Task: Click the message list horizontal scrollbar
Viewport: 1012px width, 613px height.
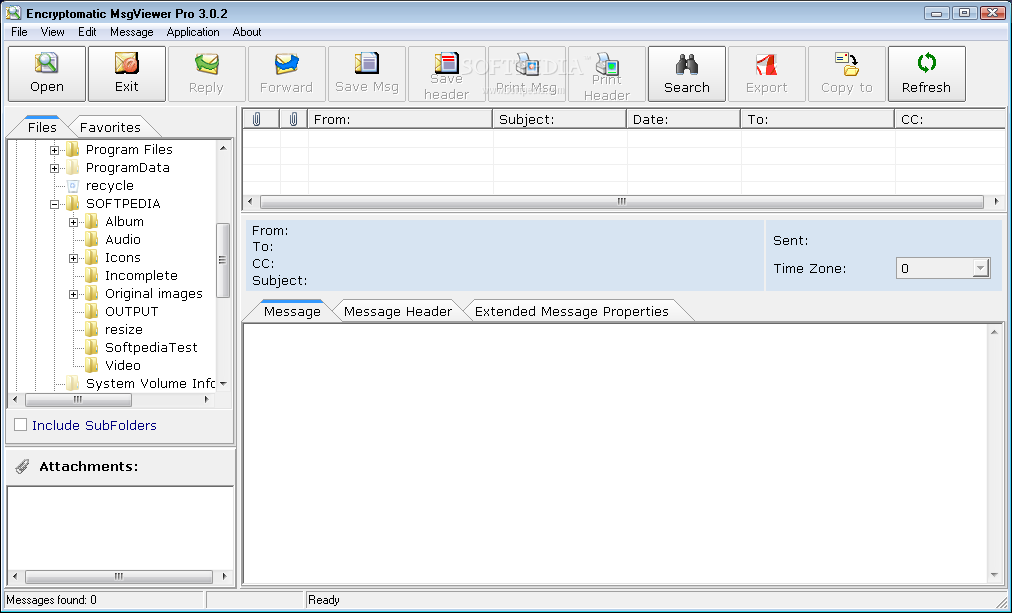Action: click(x=622, y=201)
